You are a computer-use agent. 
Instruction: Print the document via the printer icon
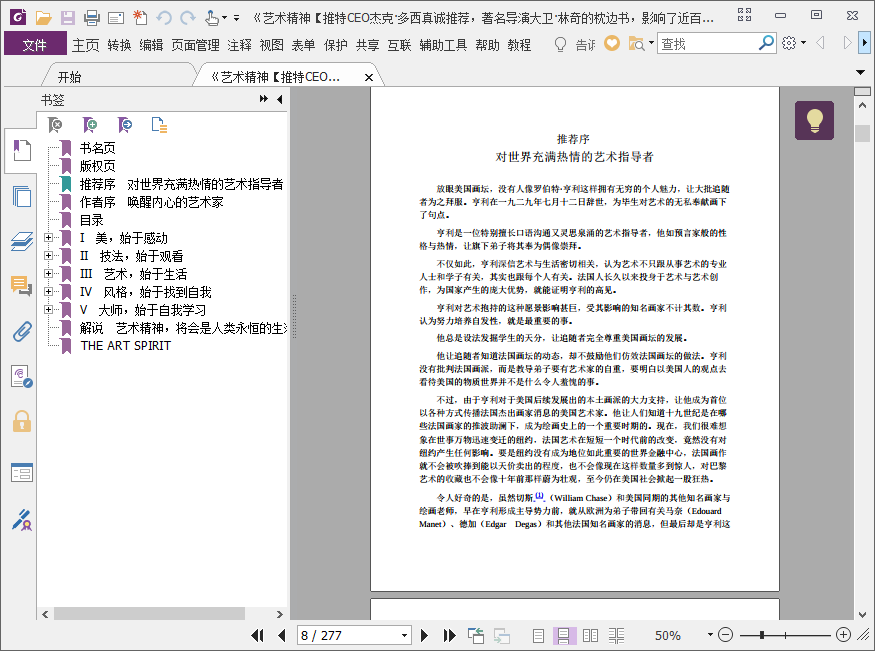[92, 18]
